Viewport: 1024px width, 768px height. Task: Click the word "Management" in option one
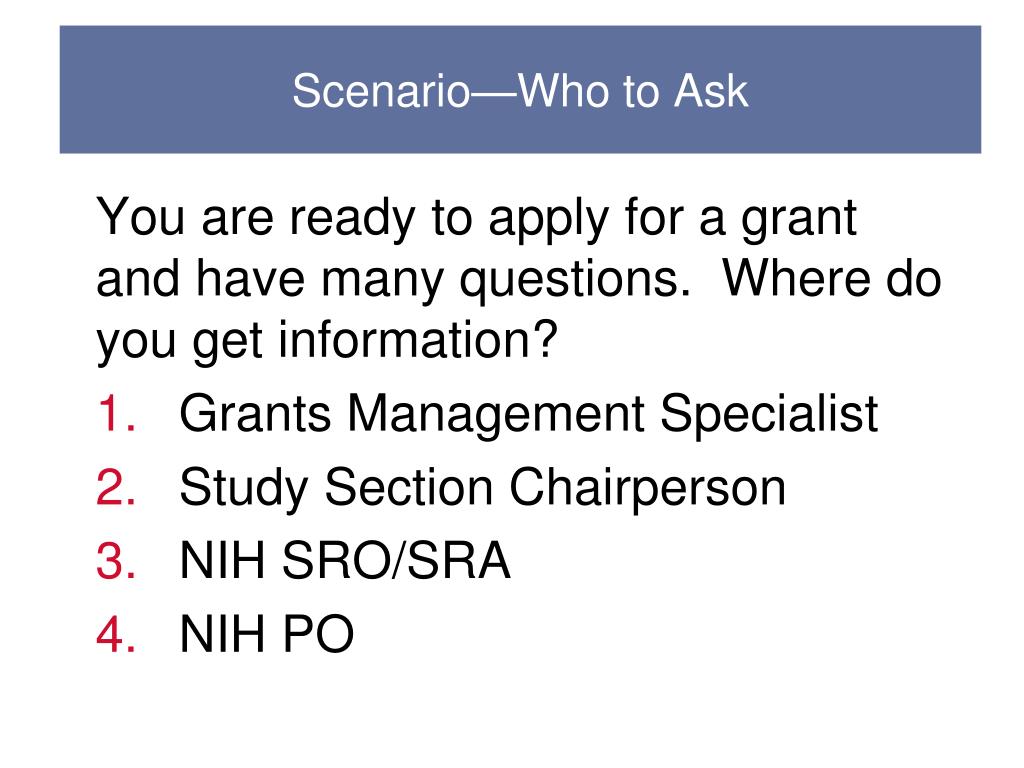(496, 415)
